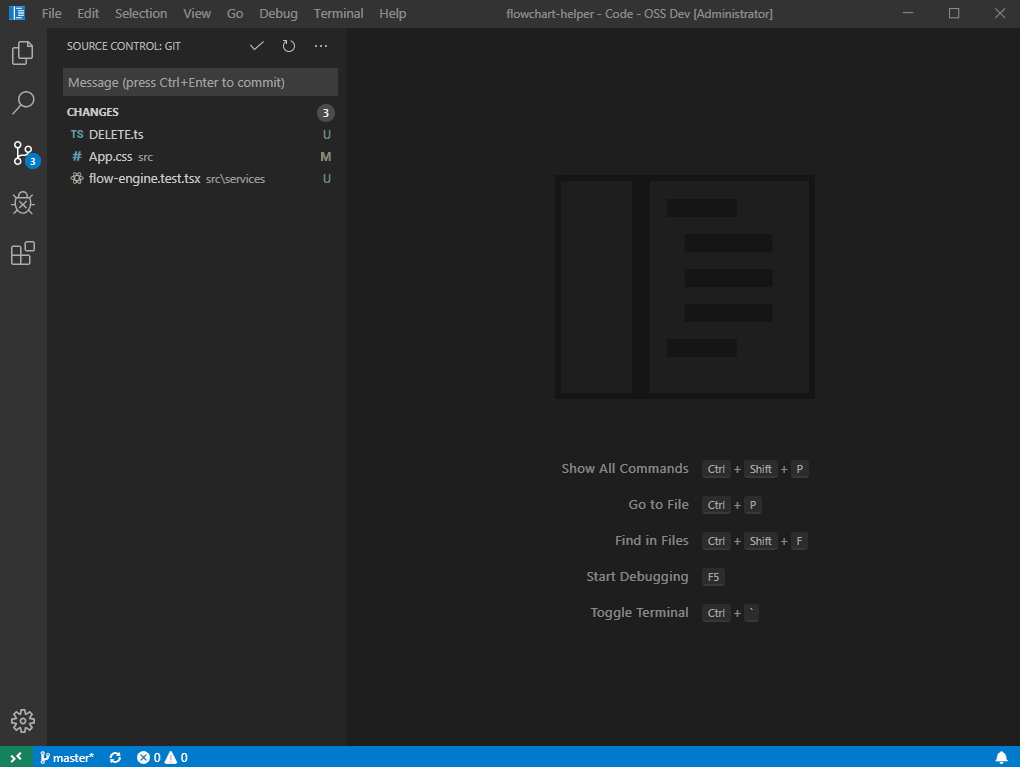The width and height of the screenshot is (1020, 767).
Task: Click the F5 key hint
Action: pyautogui.click(x=713, y=577)
